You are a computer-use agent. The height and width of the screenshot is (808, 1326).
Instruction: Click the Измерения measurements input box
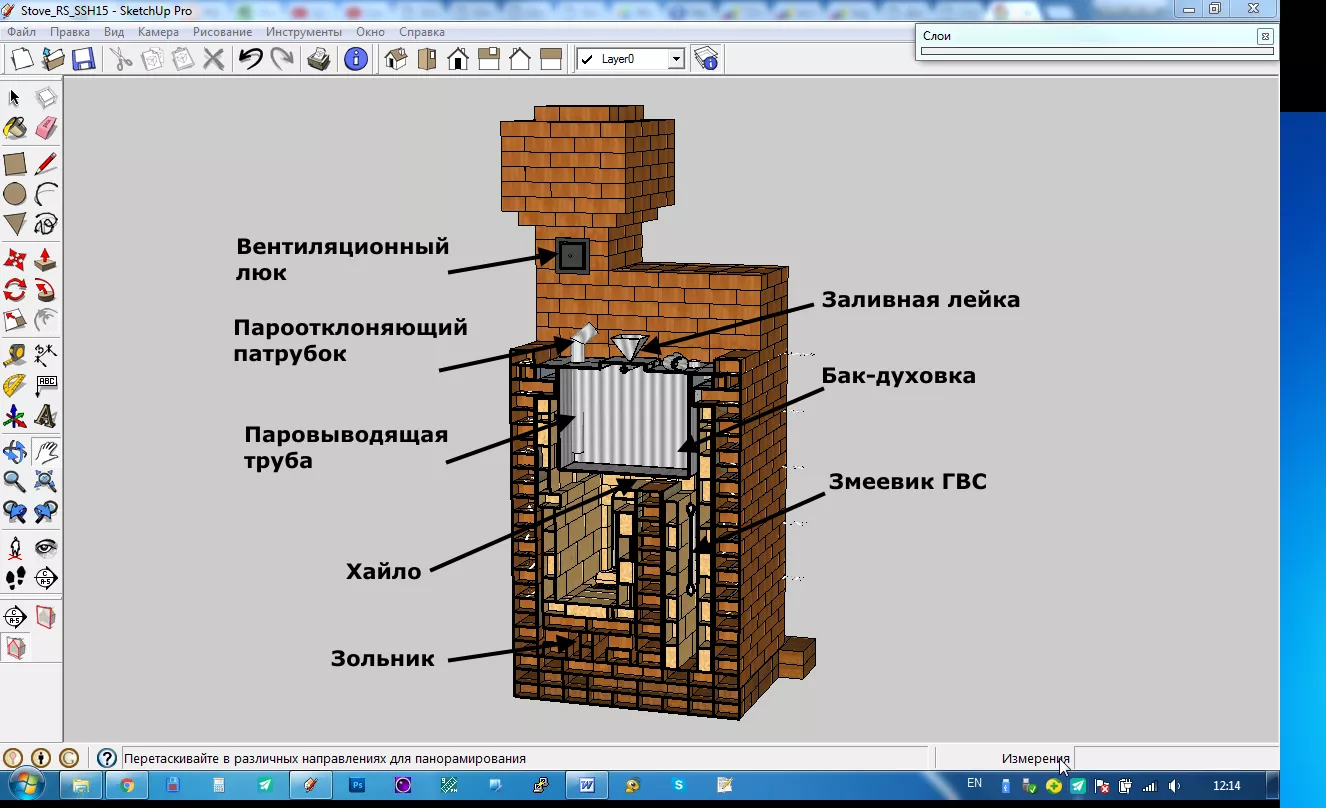point(1175,758)
